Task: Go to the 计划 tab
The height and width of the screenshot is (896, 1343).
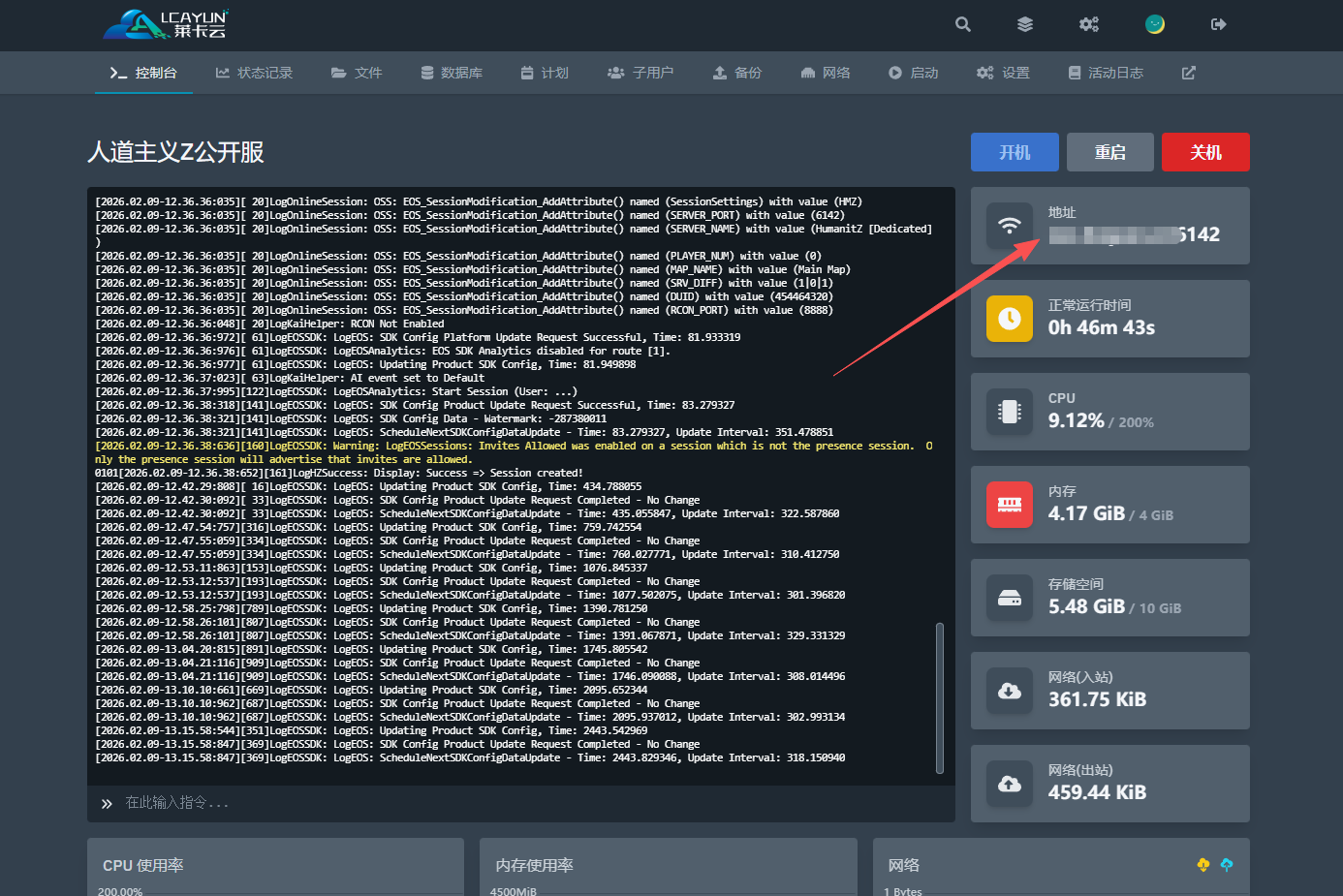Action: click(x=545, y=73)
